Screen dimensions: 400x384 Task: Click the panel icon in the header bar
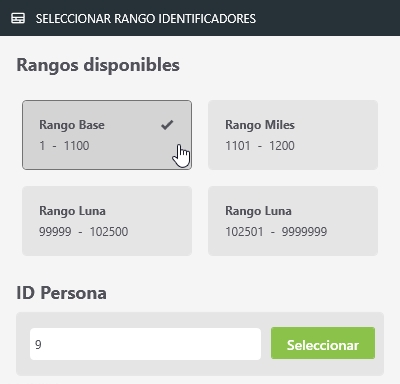pos(18,18)
